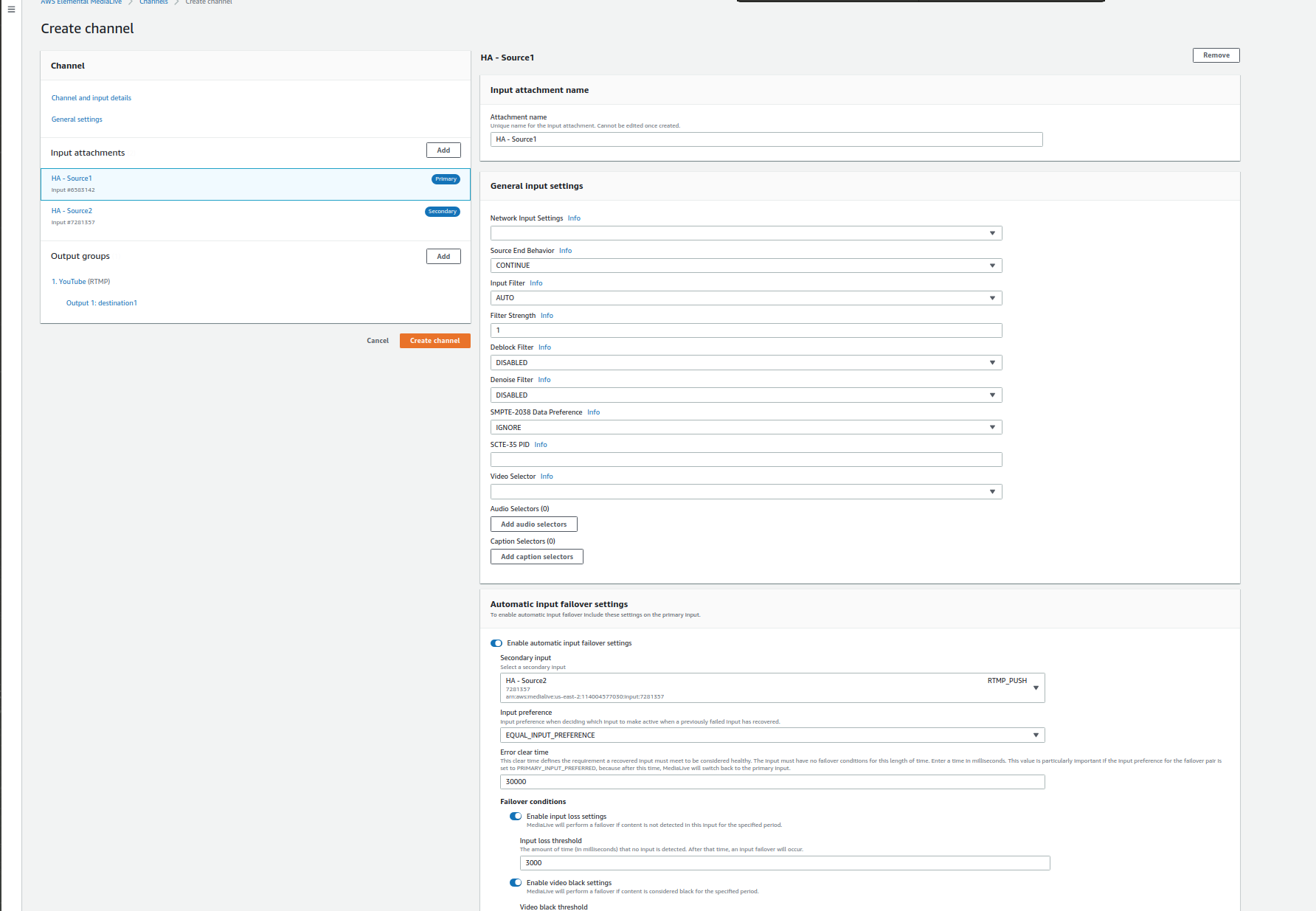1316x911 pixels.
Task: Click the Filter Strength field
Action: [746, 330]
